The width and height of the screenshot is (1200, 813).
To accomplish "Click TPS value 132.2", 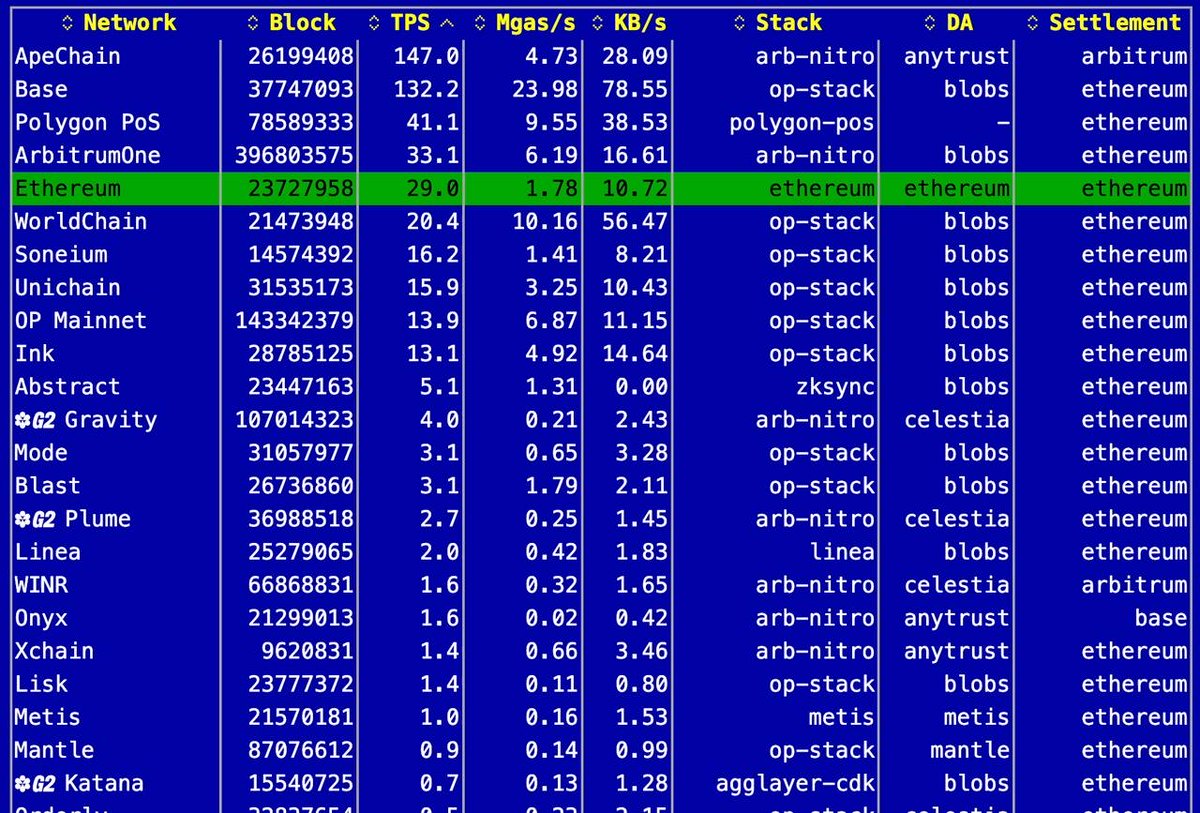I will (427, 90).
